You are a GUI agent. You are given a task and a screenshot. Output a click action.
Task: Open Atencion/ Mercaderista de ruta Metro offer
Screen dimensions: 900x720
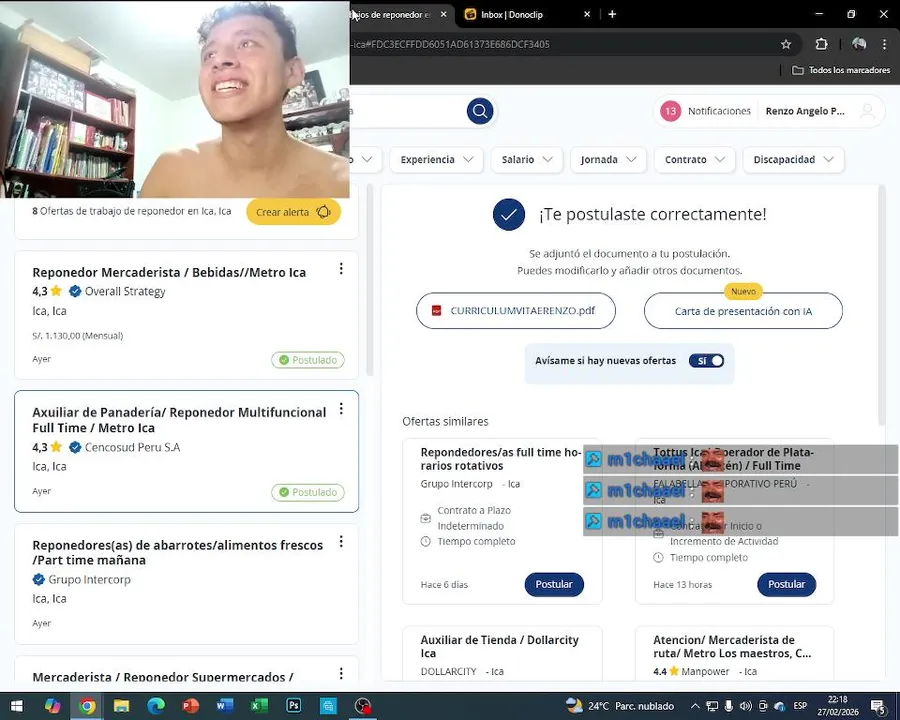732,647
